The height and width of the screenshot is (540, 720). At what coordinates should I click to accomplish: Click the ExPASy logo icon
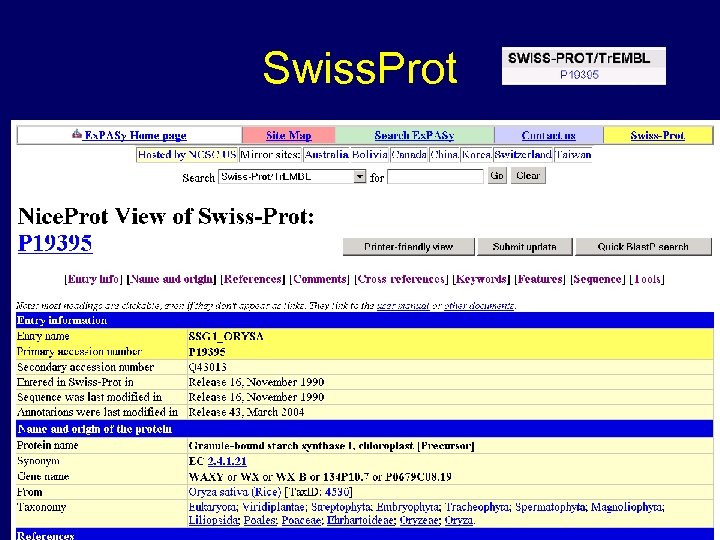(77, 134)
